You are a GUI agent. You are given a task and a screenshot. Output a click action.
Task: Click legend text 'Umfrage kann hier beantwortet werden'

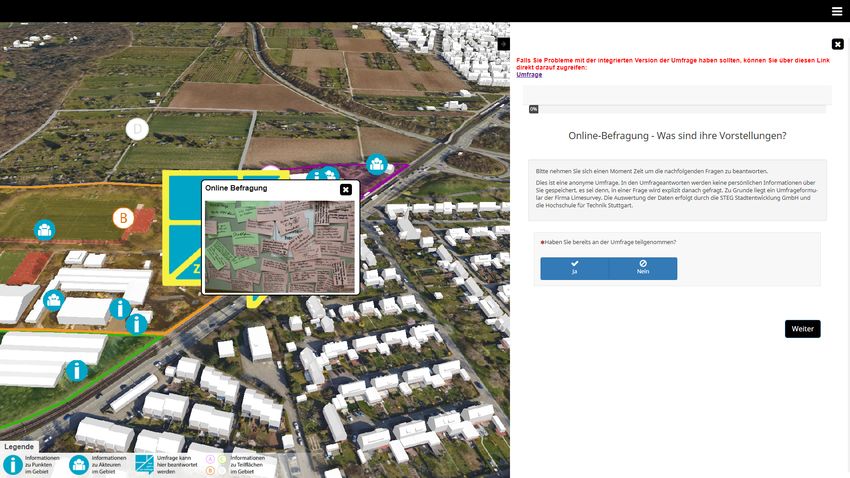[x=177, y=465]
